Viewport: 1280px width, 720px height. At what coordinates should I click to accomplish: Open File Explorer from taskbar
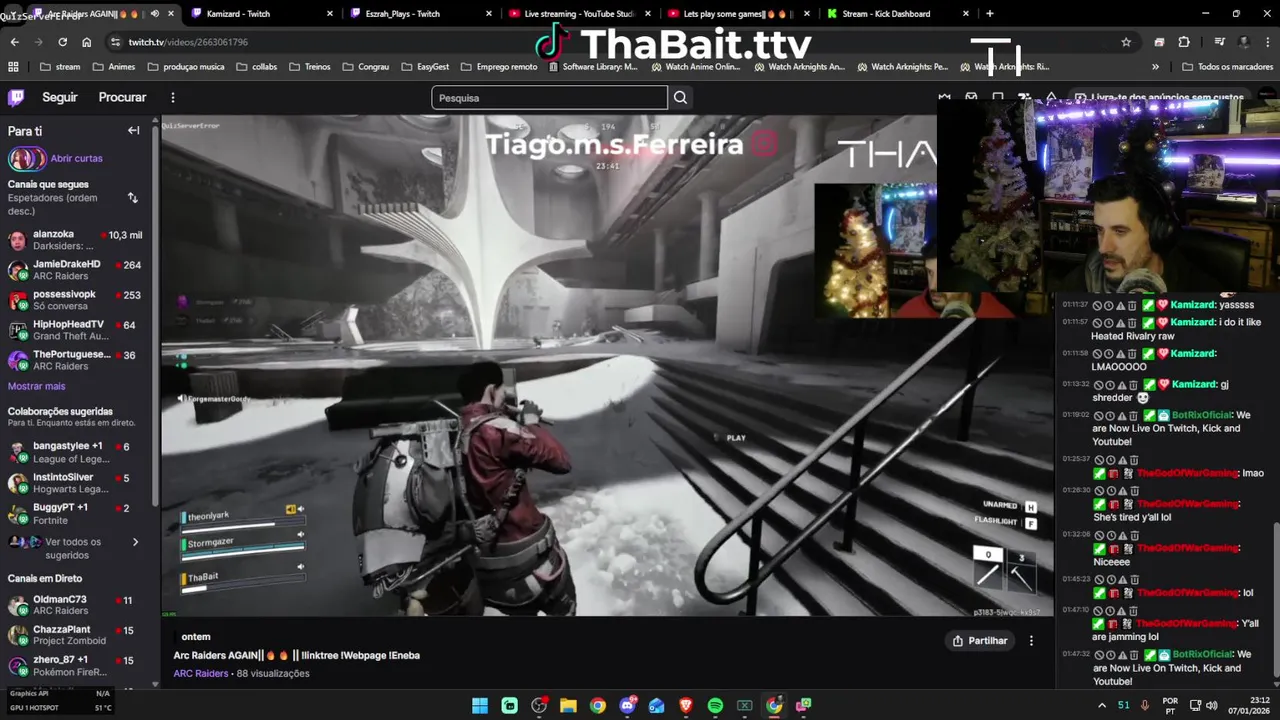tap(568, 705)
